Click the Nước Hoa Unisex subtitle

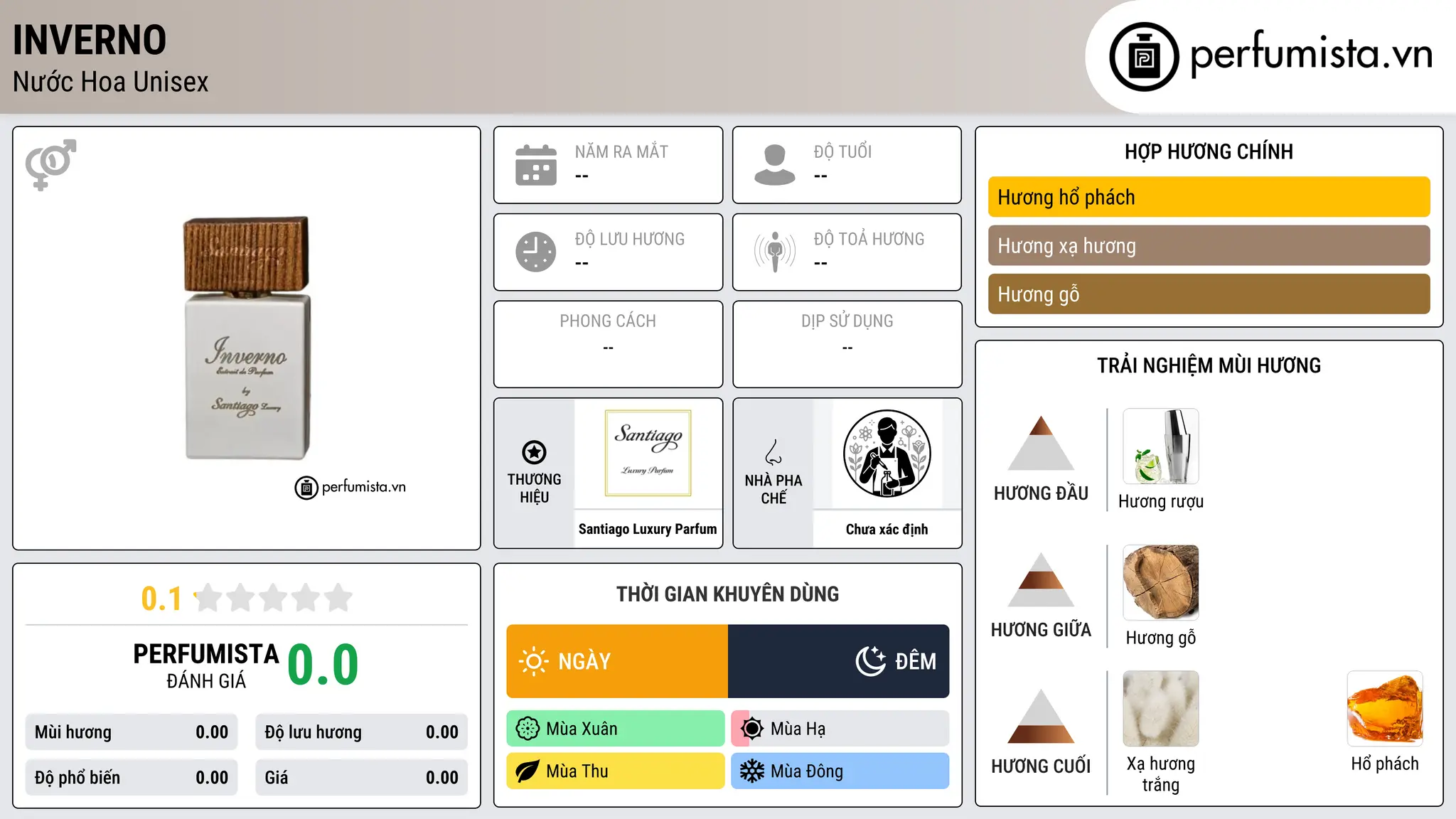click(x=111, y=82)
